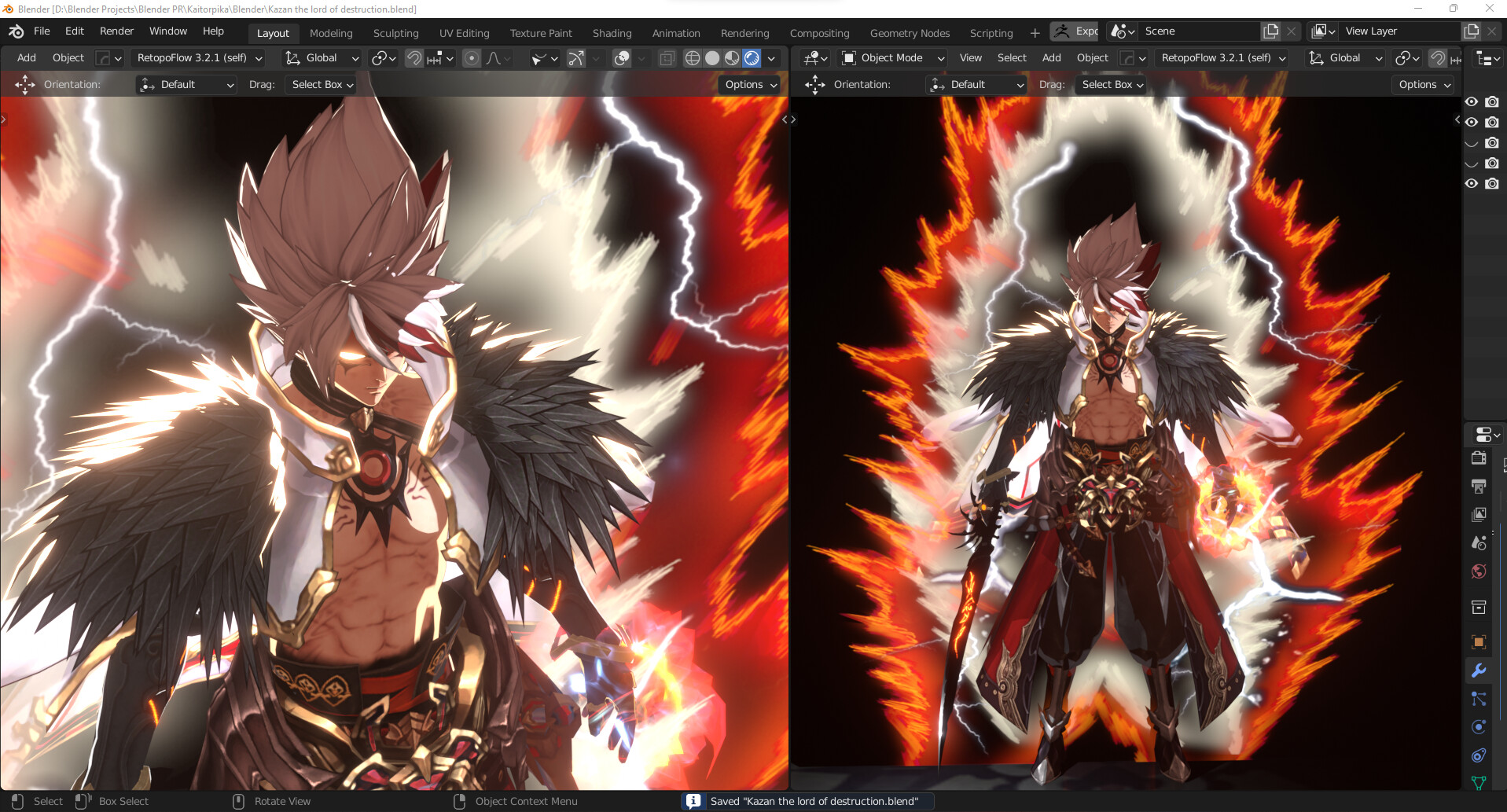The height and width of the screenshot is (812, 1507).
Task: Open editor type selector in right viewport
Action: pyautogui.click(x=815, y=58)
